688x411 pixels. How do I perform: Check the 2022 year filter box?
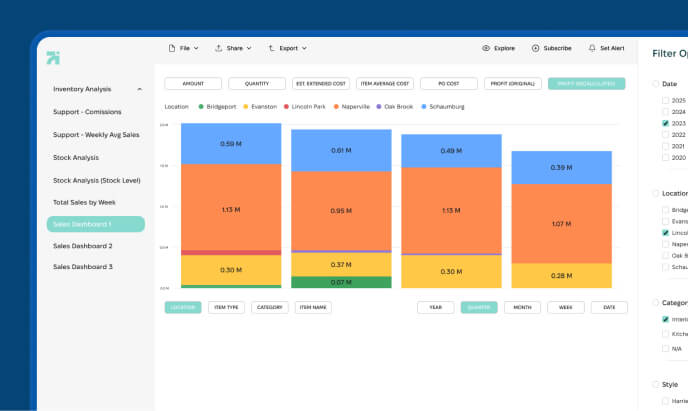pos(666,134)
